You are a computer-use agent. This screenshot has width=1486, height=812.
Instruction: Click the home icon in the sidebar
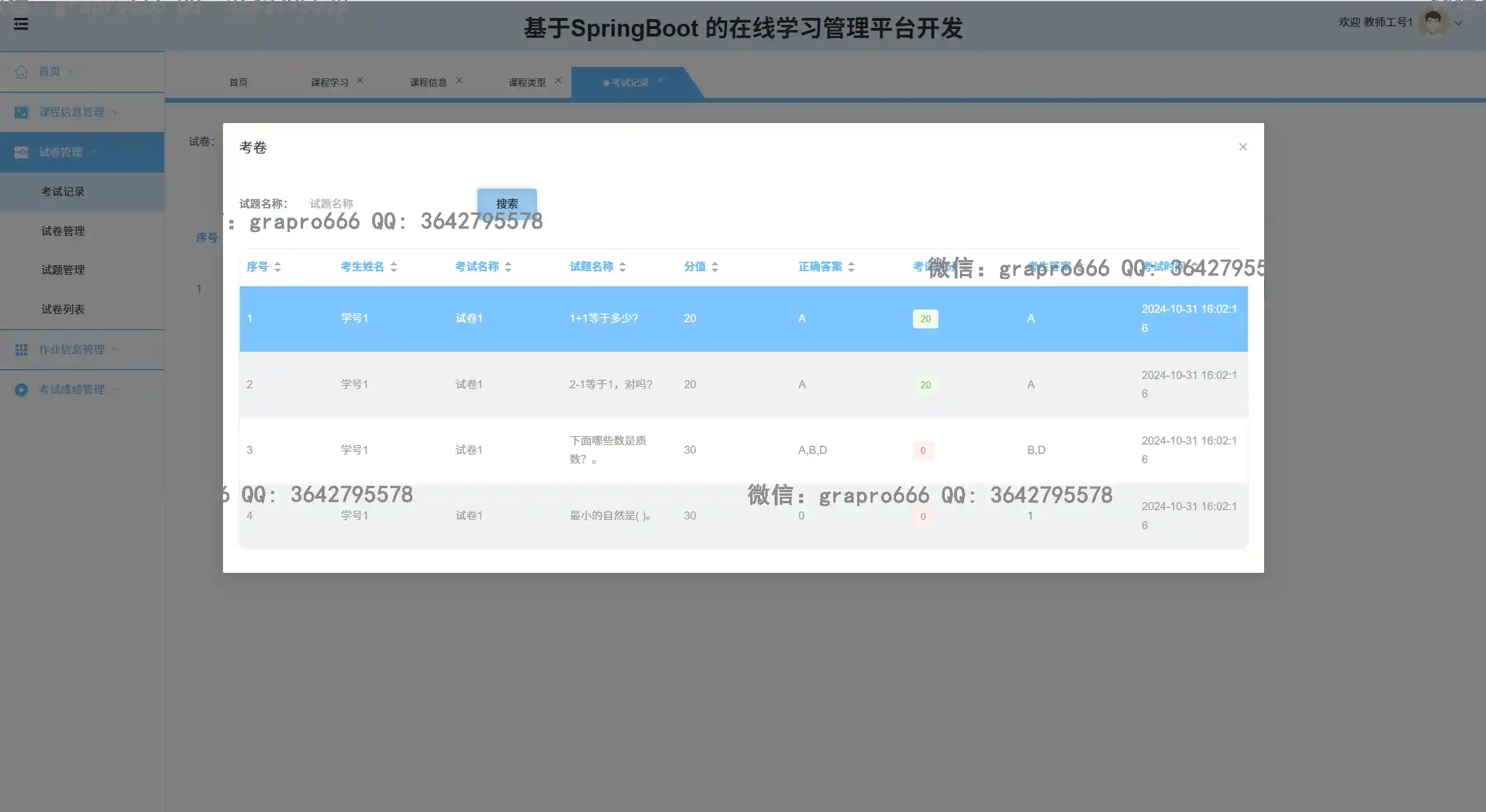(x=21, y=71)
